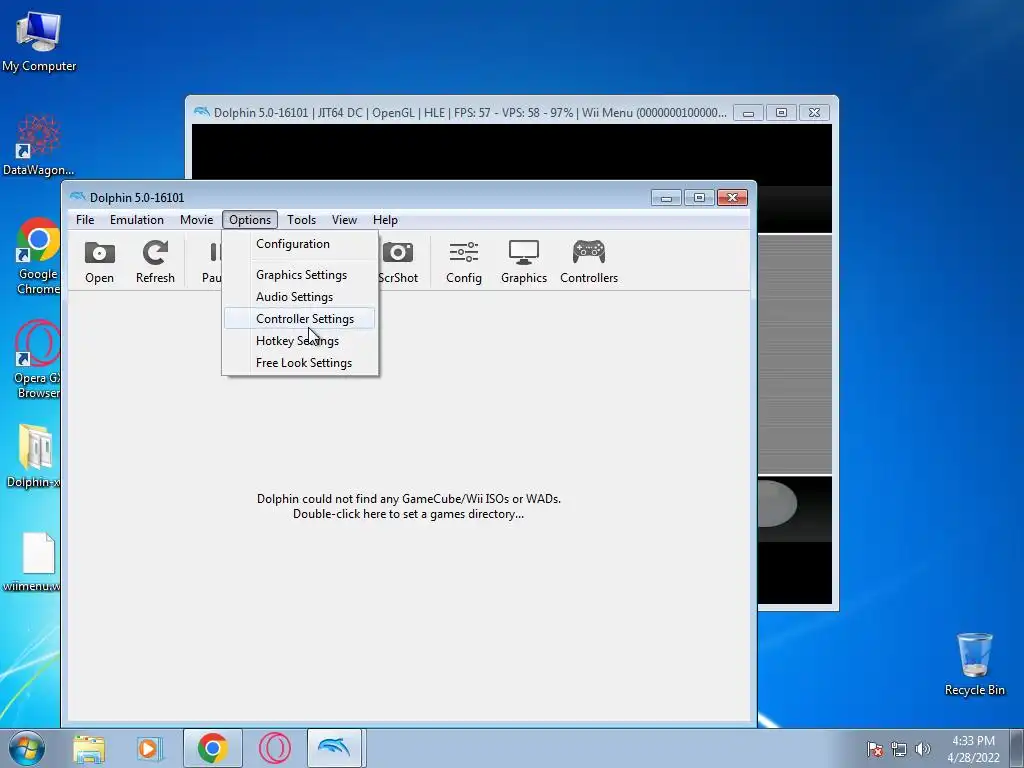This screenshot has height=768, width=1024.
Task: Open the Graphics toolbar icon
Action: (x=524, y=261)
